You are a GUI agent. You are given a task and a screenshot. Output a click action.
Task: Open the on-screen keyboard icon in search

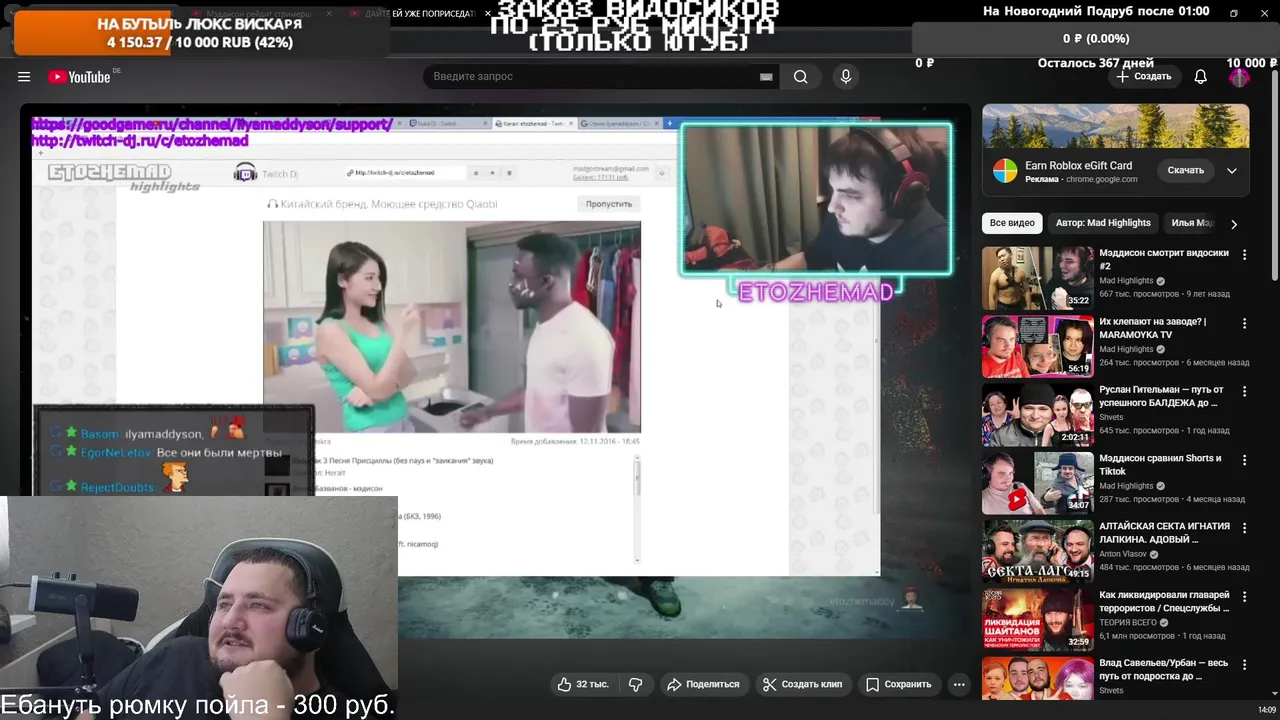pos(766,77)
